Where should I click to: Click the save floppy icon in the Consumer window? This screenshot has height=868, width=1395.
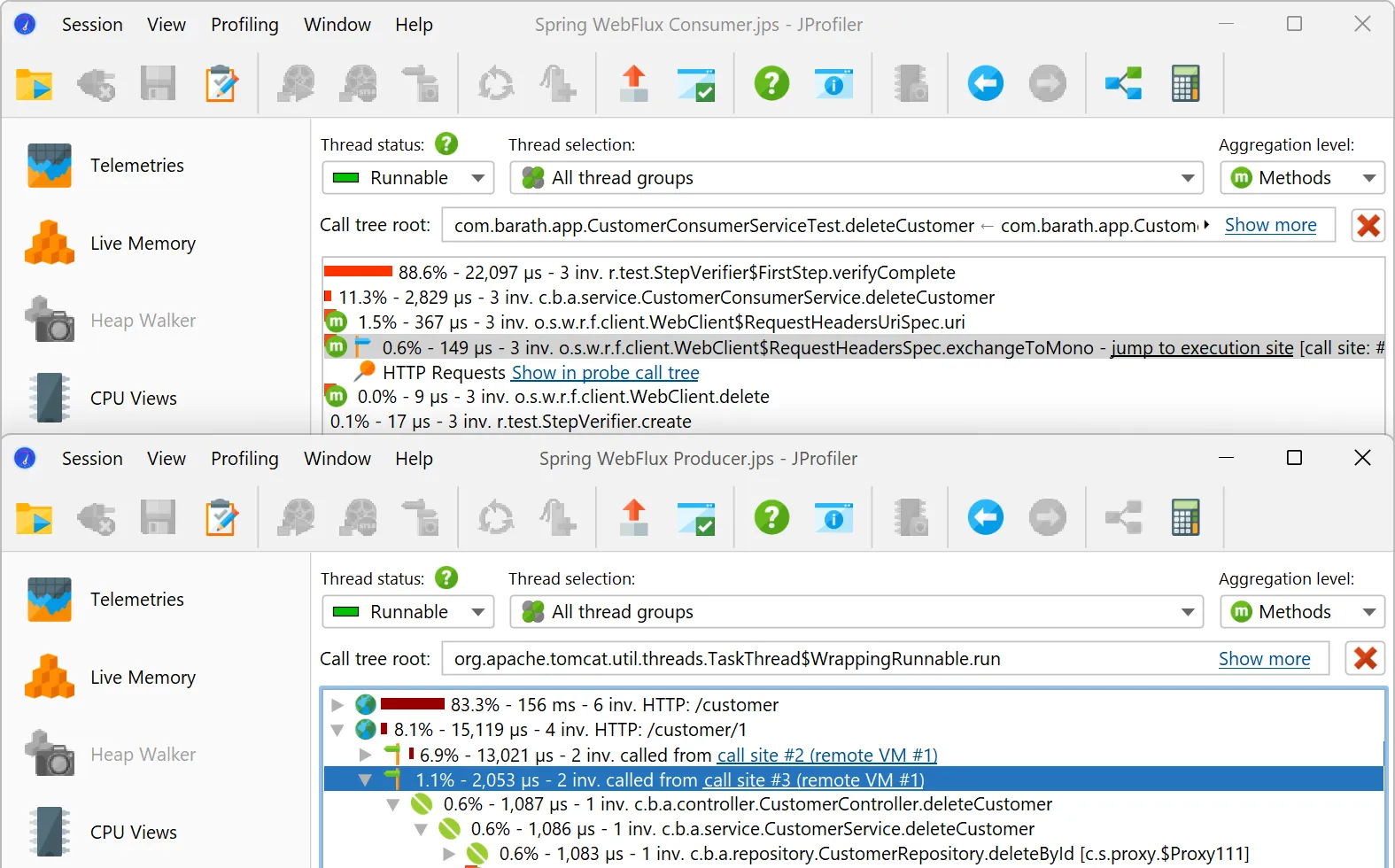pos(159,84)
